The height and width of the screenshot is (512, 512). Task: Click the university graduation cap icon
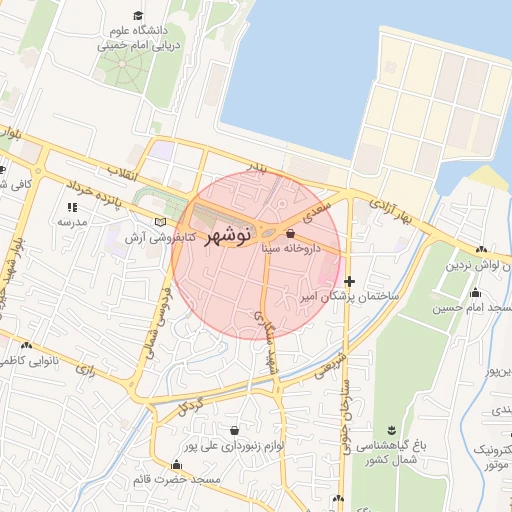coord(138,16)
